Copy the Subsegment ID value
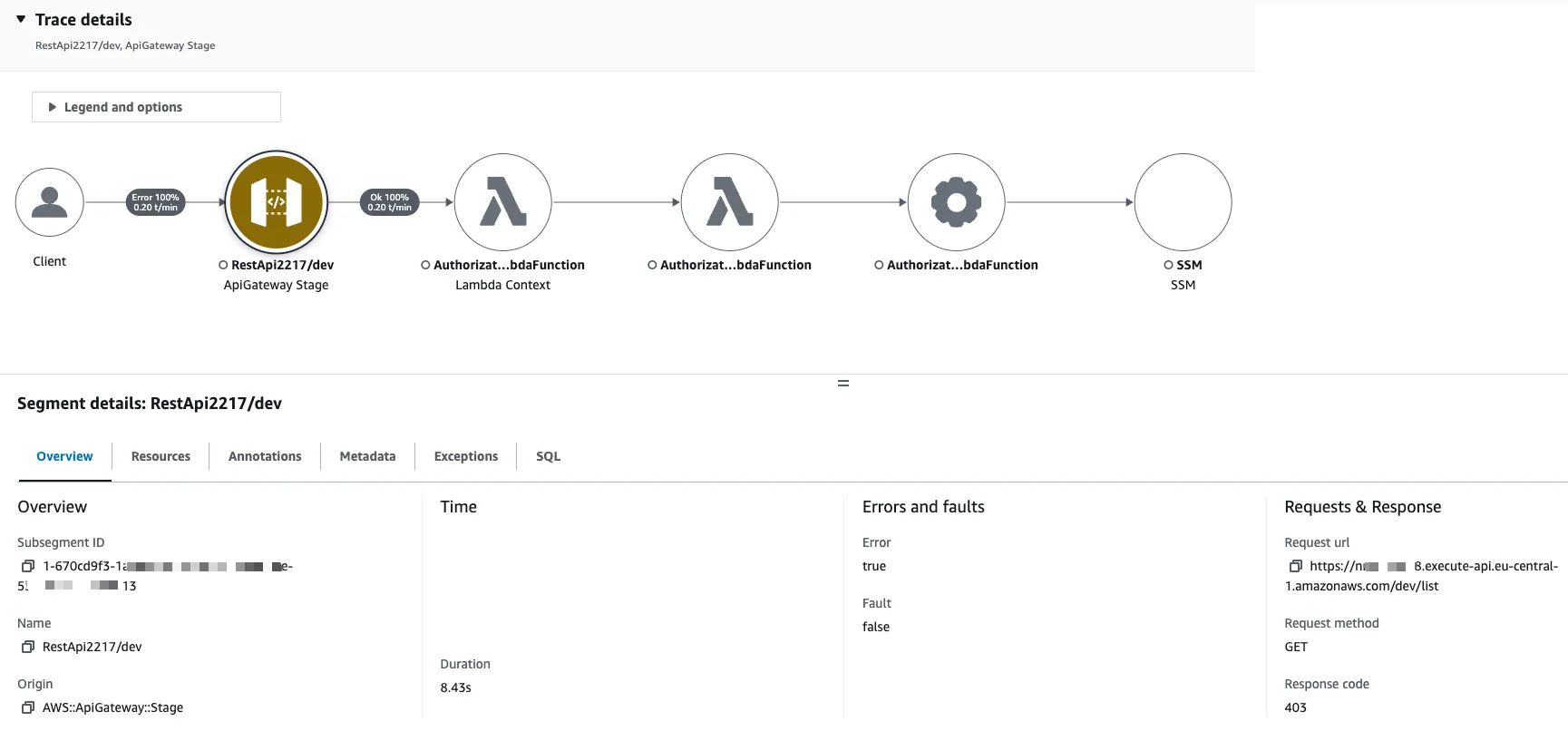1568x731 pixels. coord(28,566)
